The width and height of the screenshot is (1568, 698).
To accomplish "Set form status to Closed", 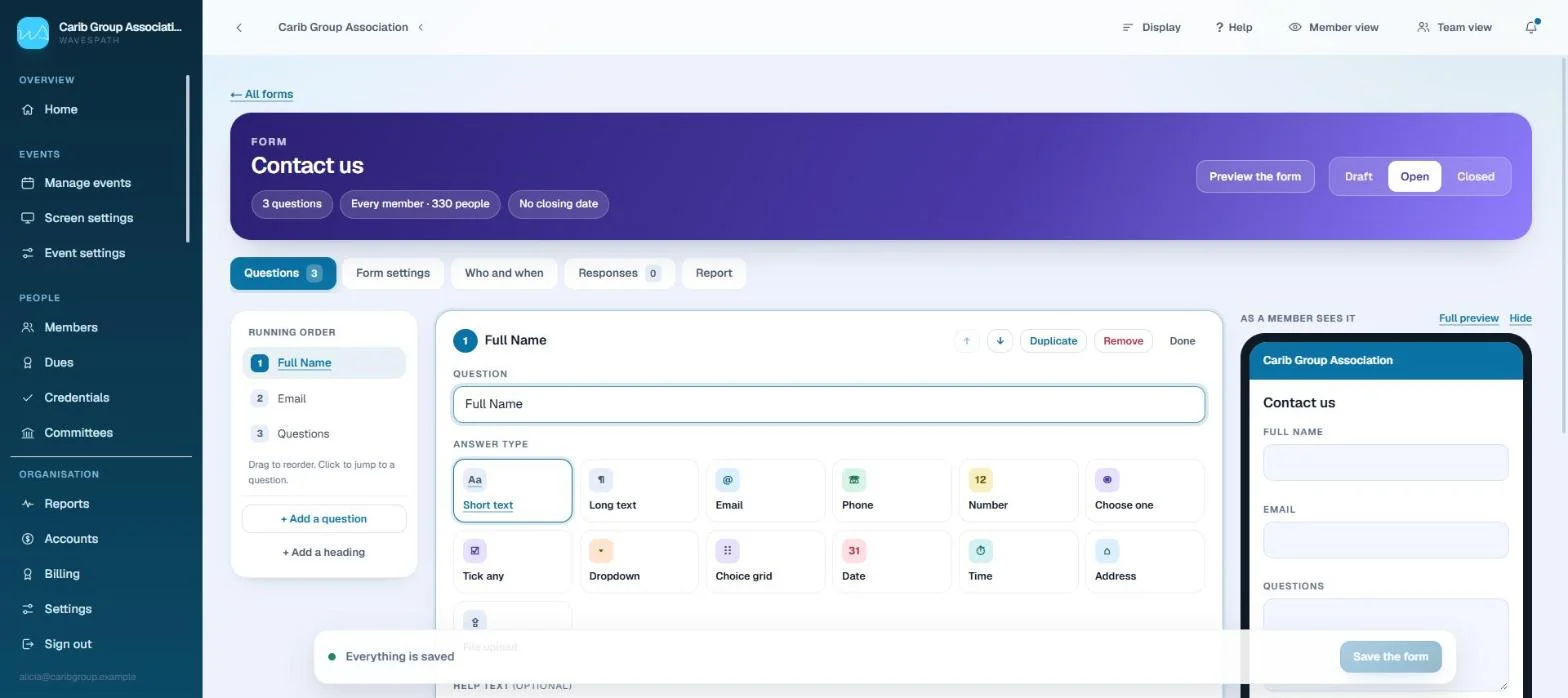I will [x=1475, y=176].
